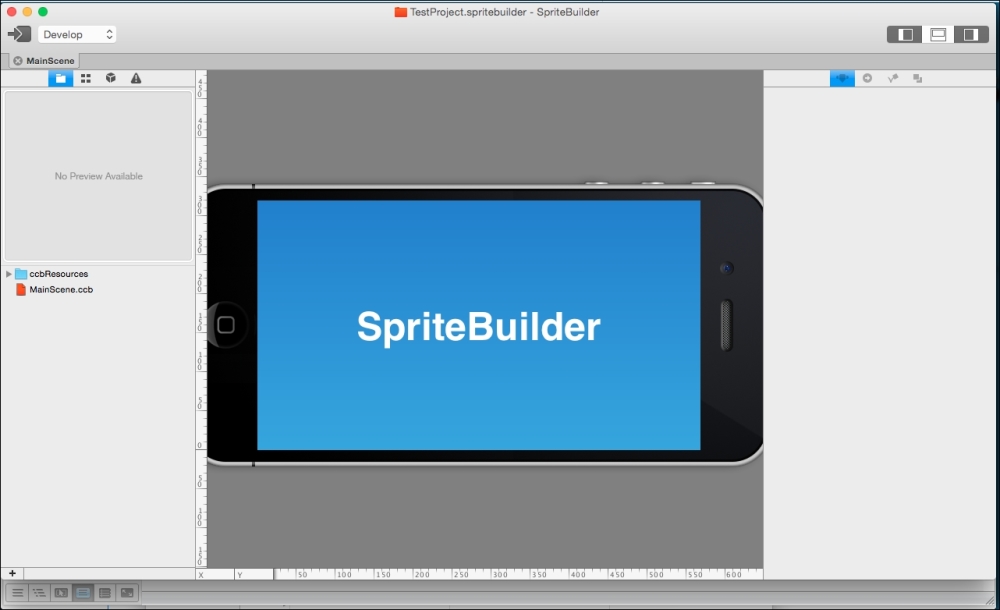Toggle the timeline panel layout button
Screen dimensions: 1000x610
[937, 33]
